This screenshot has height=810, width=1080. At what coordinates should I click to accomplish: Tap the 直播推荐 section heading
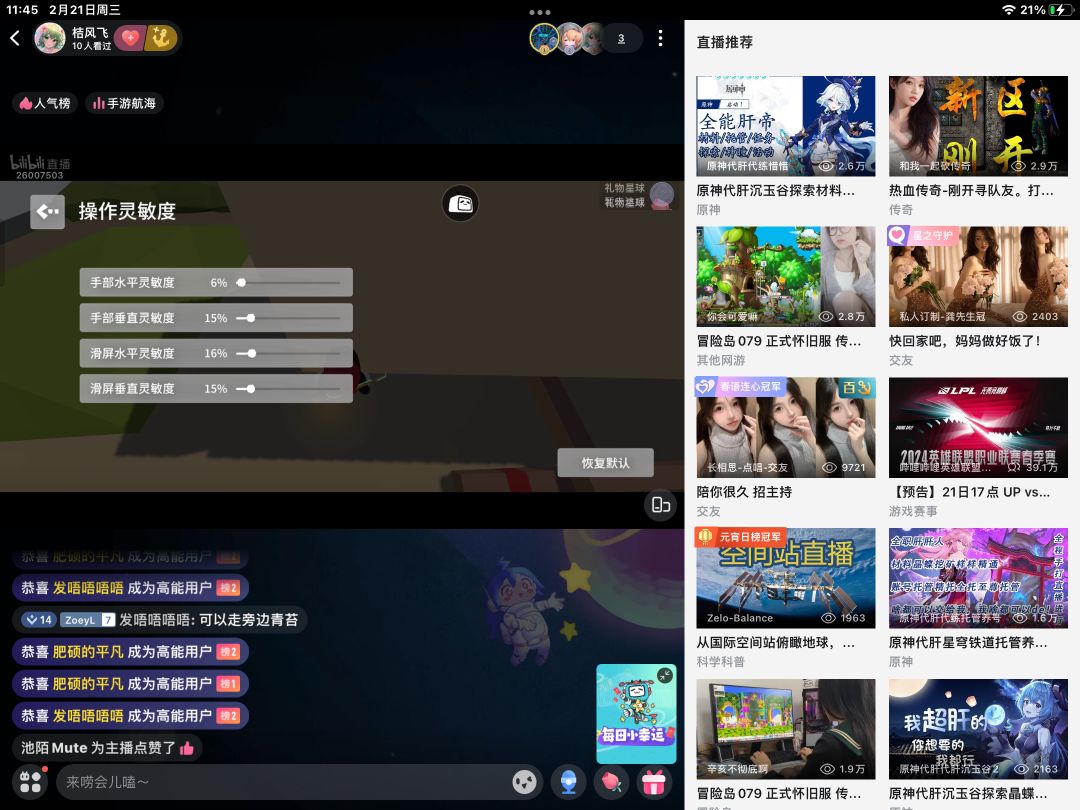[x=725, y=42]
